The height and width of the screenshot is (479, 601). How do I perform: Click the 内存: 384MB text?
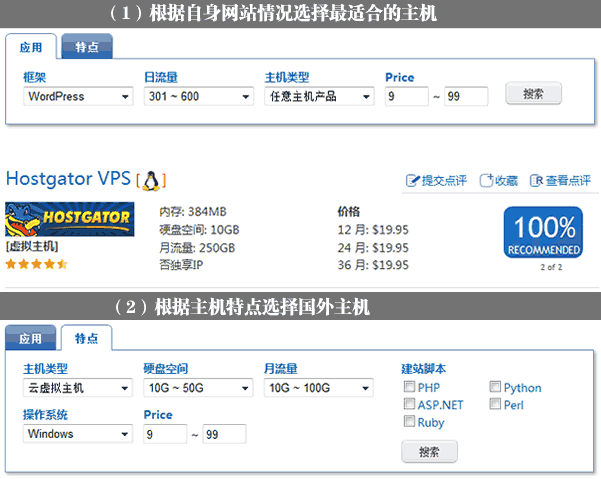[x=193, y=212]
